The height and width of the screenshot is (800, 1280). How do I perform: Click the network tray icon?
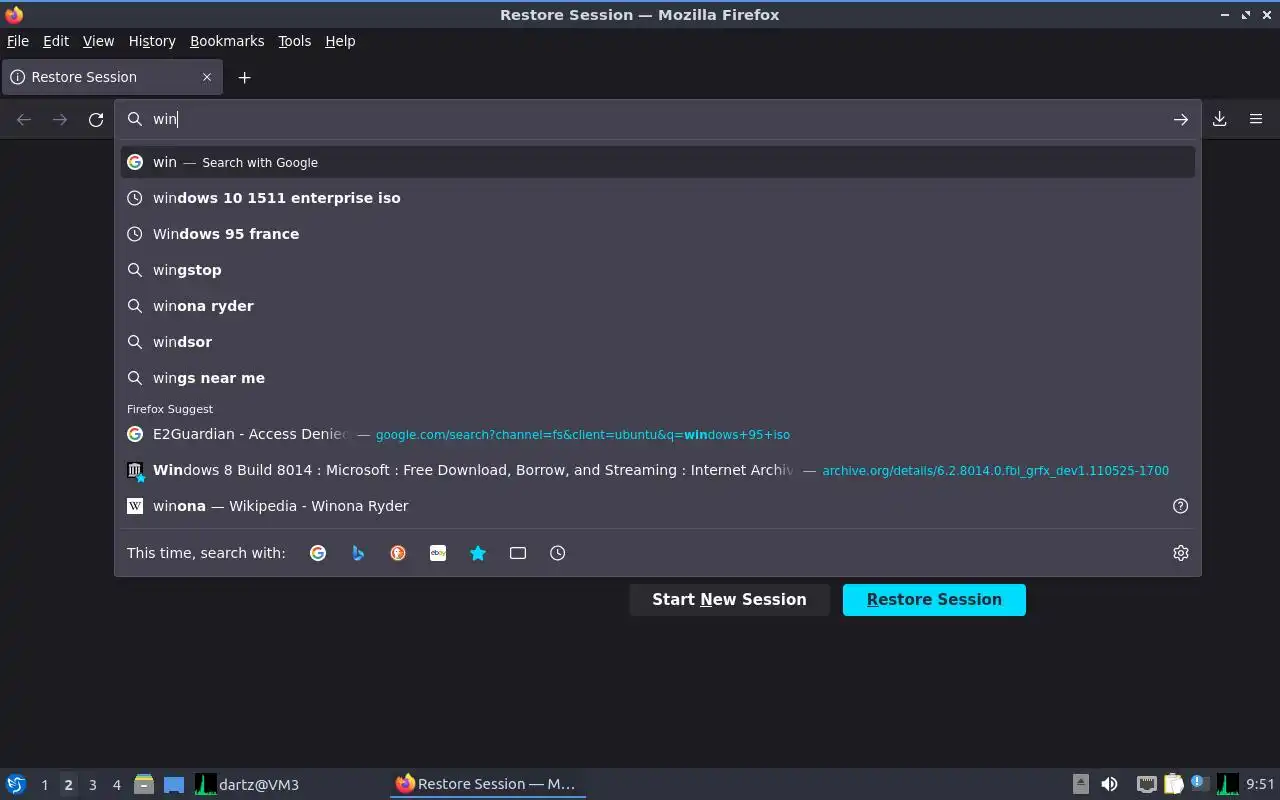(1147, 784)
